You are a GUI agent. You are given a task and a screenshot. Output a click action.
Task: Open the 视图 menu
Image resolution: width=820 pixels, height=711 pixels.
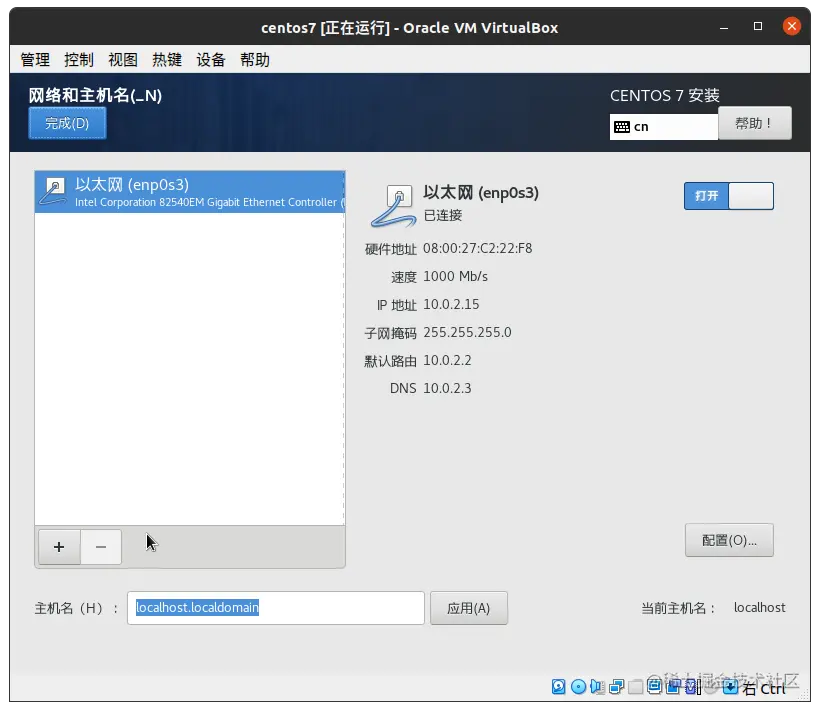[x=123, y=60]
